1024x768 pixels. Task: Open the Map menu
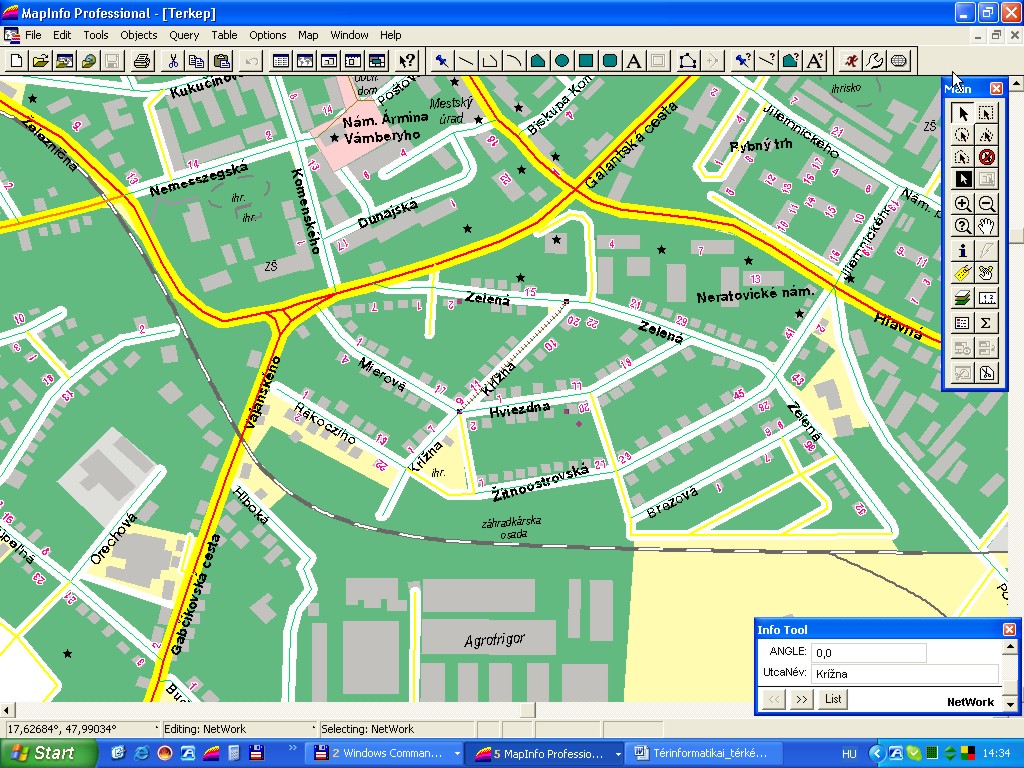click(x=308, y=35)
